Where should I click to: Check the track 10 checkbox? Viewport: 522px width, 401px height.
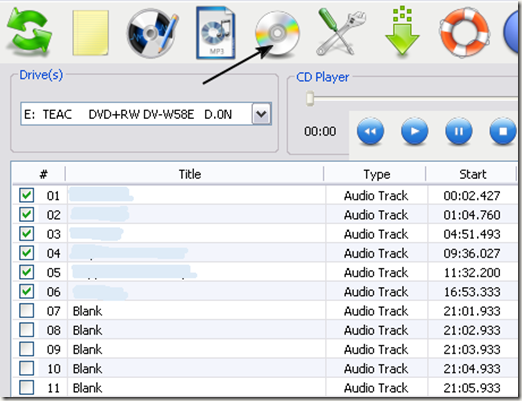(x=26, y=368)
